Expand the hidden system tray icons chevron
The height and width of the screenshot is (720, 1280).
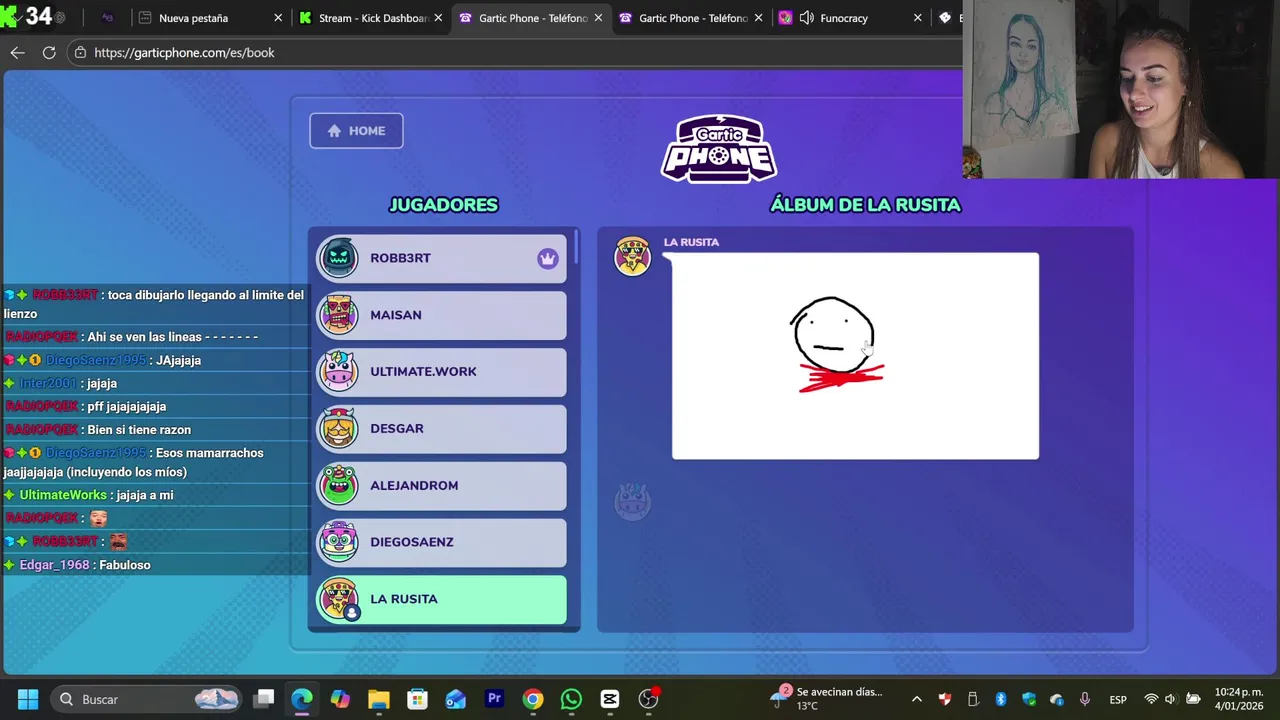coord(916,699)
